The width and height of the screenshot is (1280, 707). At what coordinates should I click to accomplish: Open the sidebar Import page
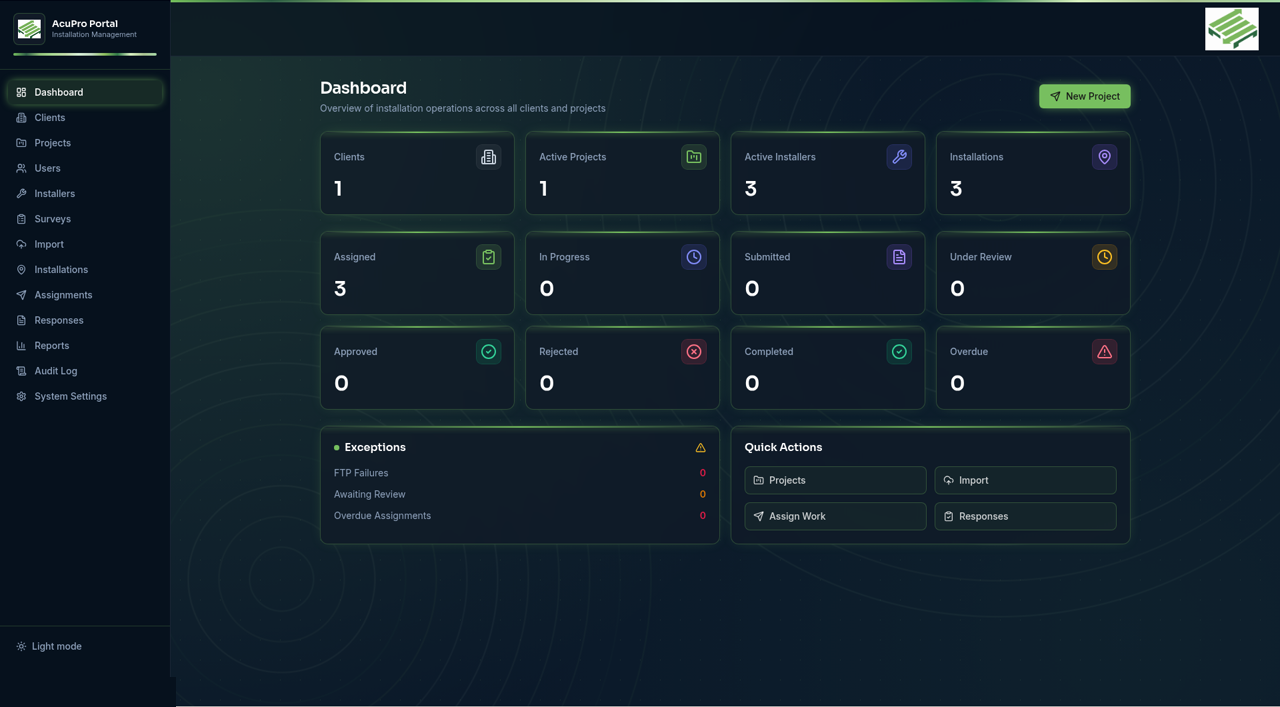coord(85,244)
